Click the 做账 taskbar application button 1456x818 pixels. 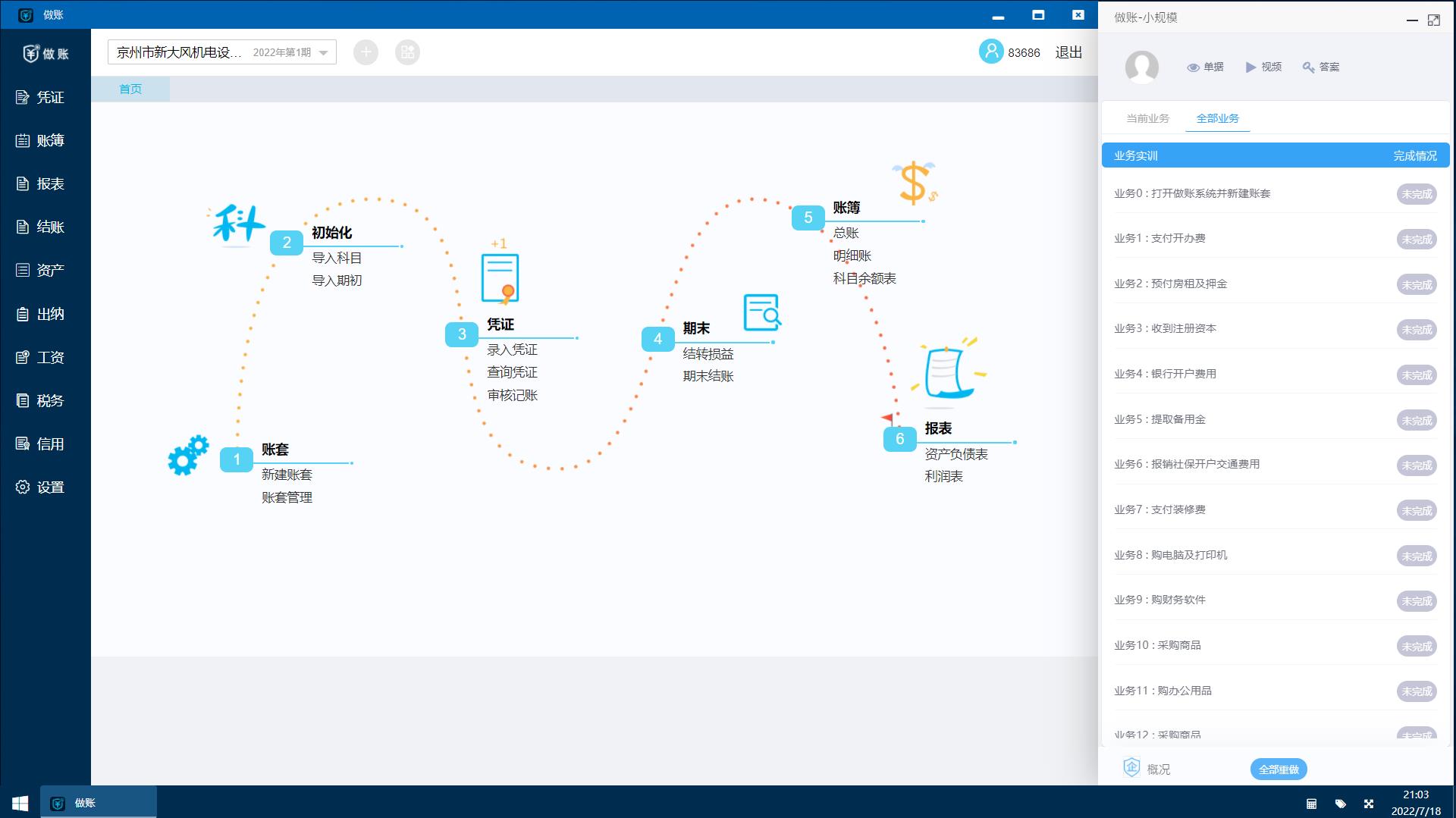coord(99,803)
